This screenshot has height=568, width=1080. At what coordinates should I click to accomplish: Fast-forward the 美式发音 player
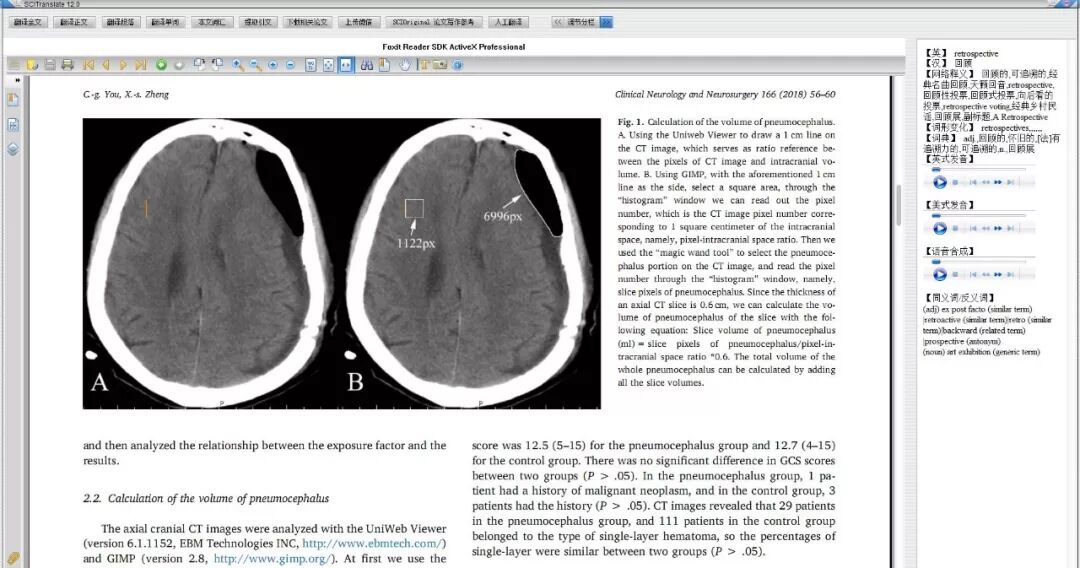click(997, 229)
